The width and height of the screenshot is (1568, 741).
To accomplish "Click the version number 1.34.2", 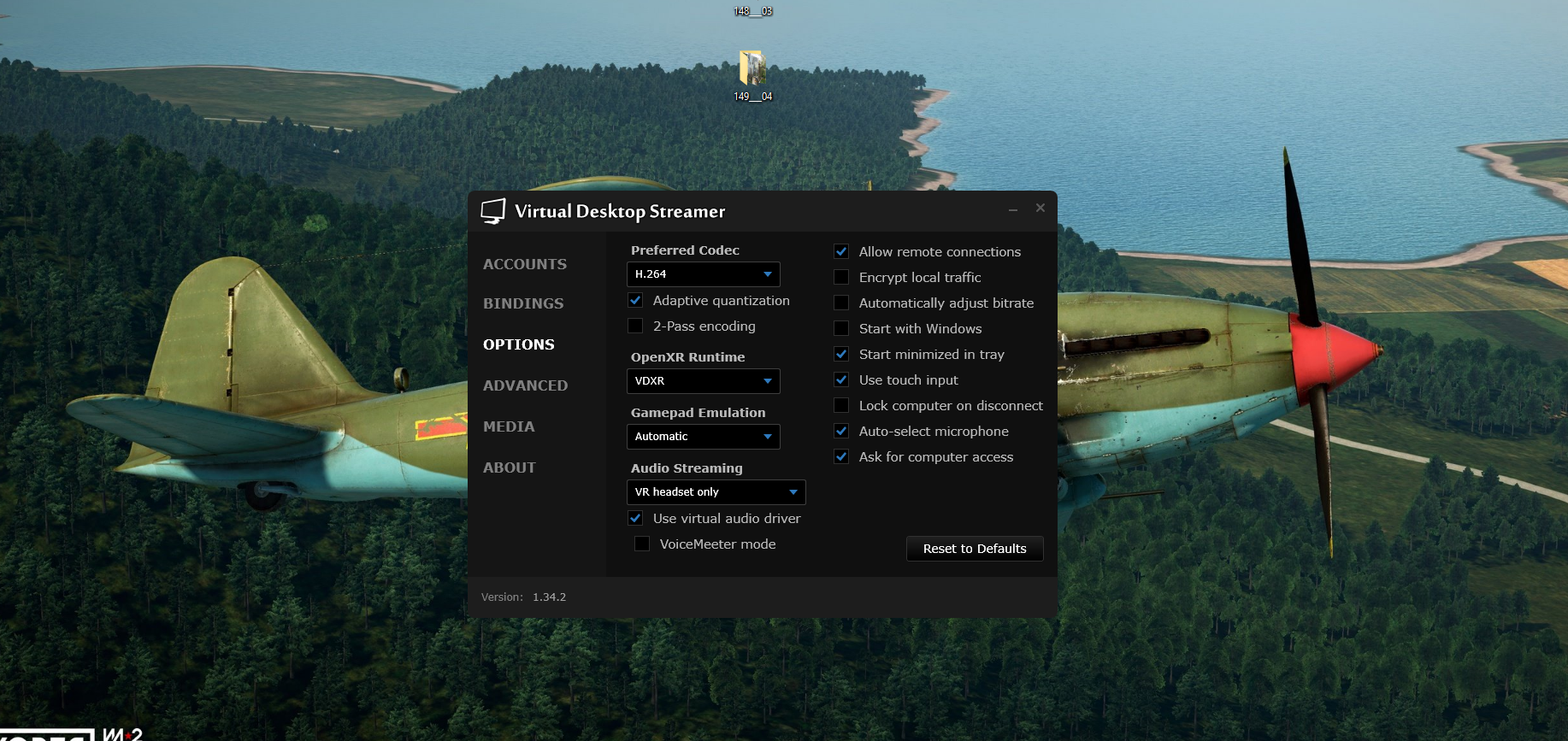I will 549,597.
